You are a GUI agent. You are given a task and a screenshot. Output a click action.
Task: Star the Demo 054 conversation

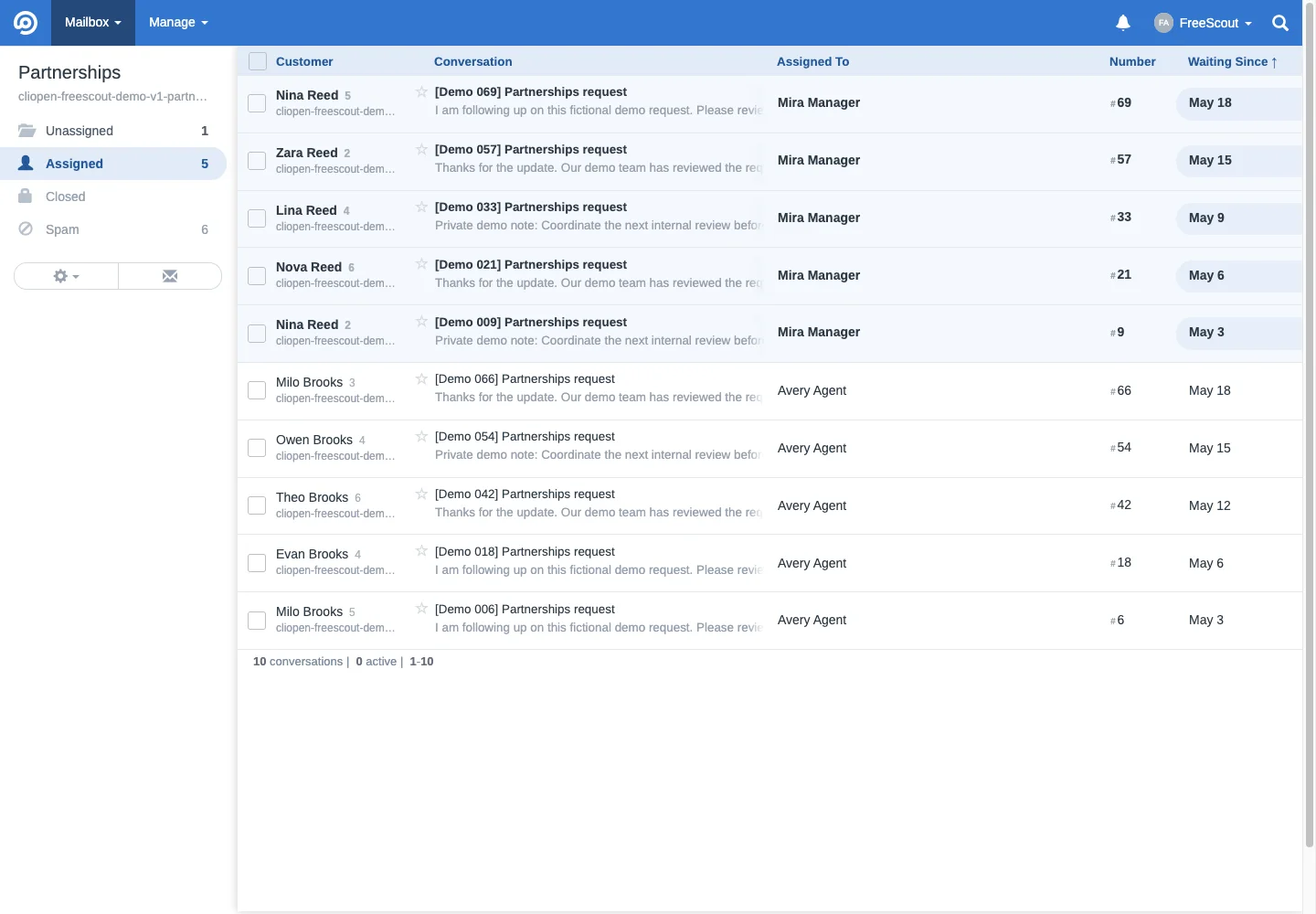tap(421, 436)
